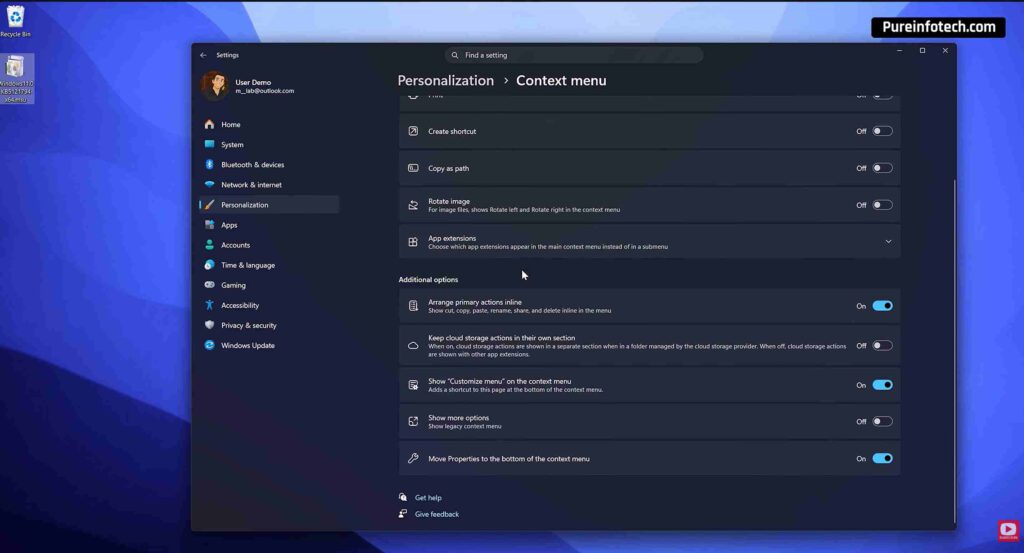Click the Time & language globe icon
Viewport: 1024px width, 553px height.
(x=209, y=265)
